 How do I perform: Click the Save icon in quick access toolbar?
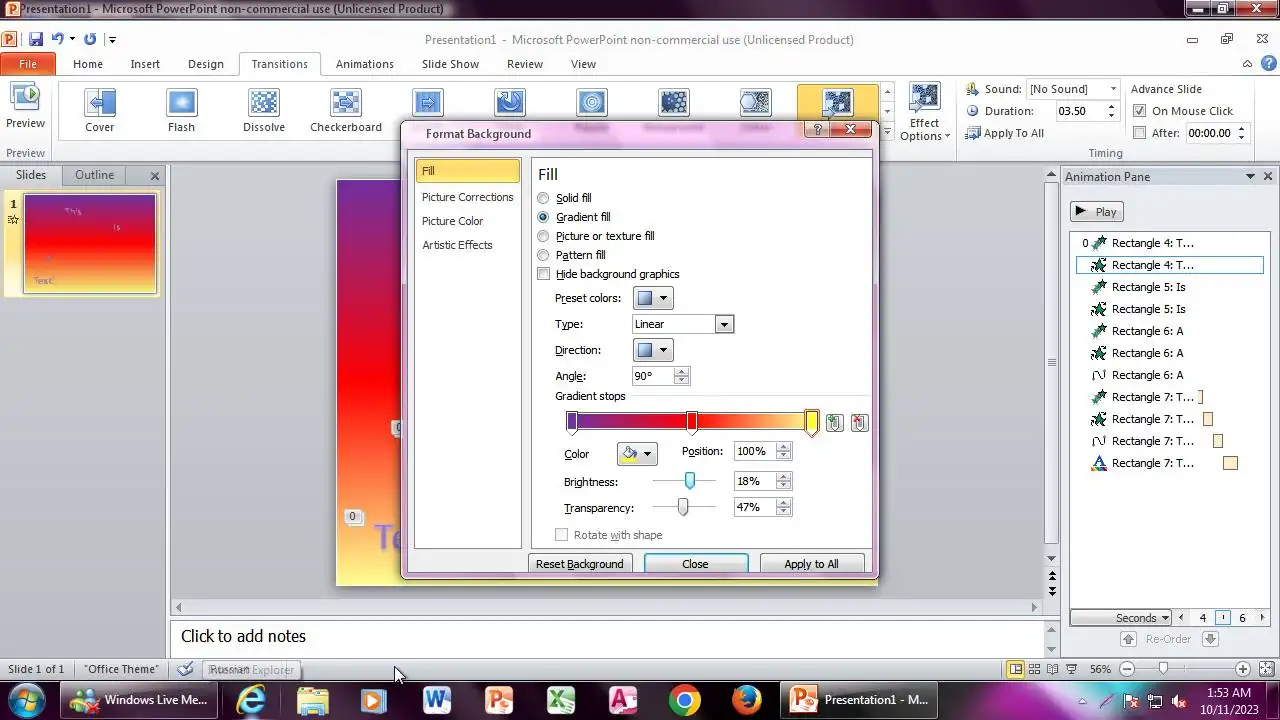tap(36, 39)
